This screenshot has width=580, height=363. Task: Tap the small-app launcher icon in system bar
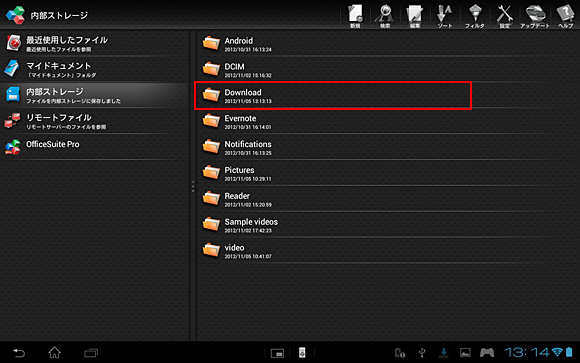pyautogui.click(x=277, y=353)
